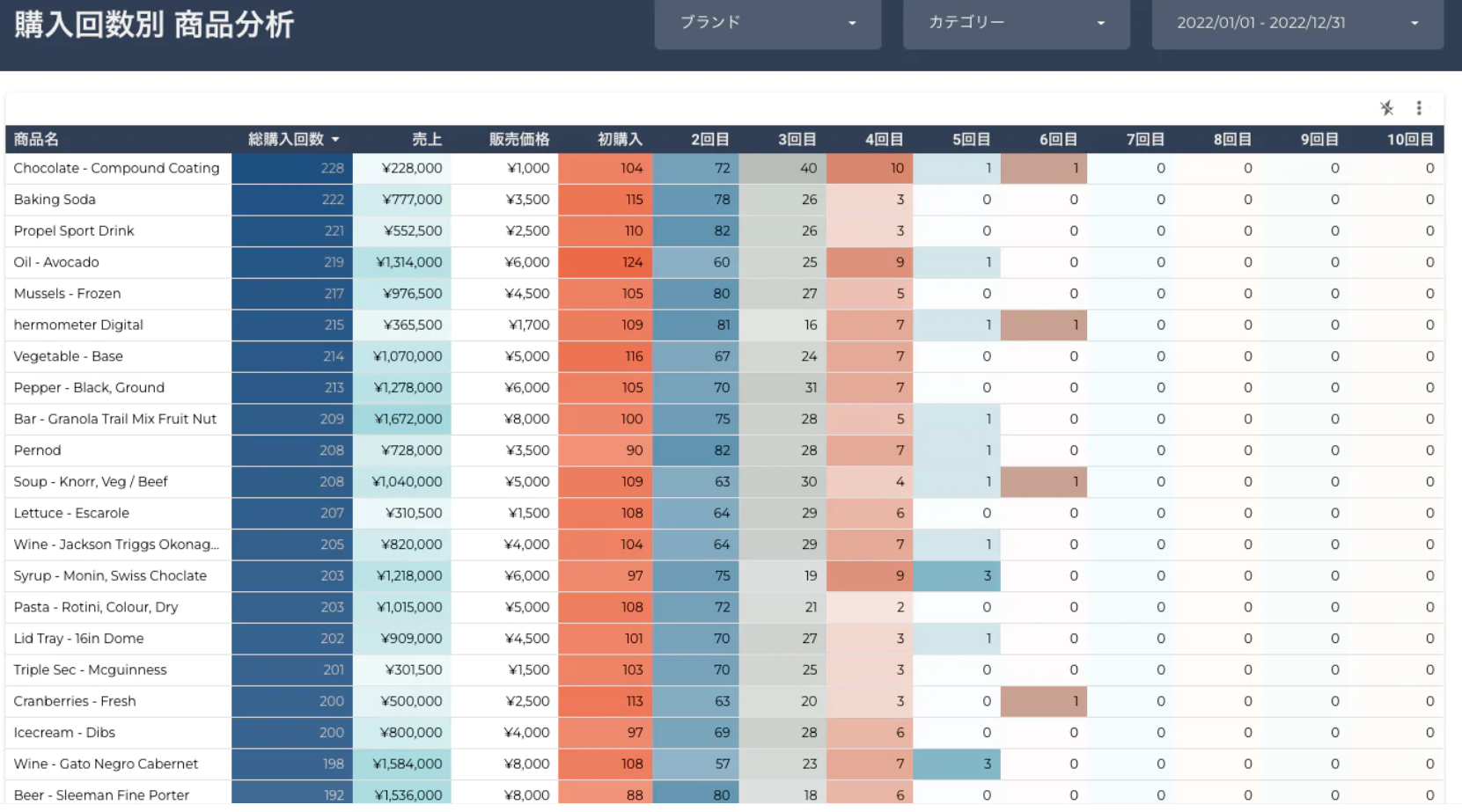Open the ブランド dropdown filter
Screen dimensions: 1462x812
[768, 24]
